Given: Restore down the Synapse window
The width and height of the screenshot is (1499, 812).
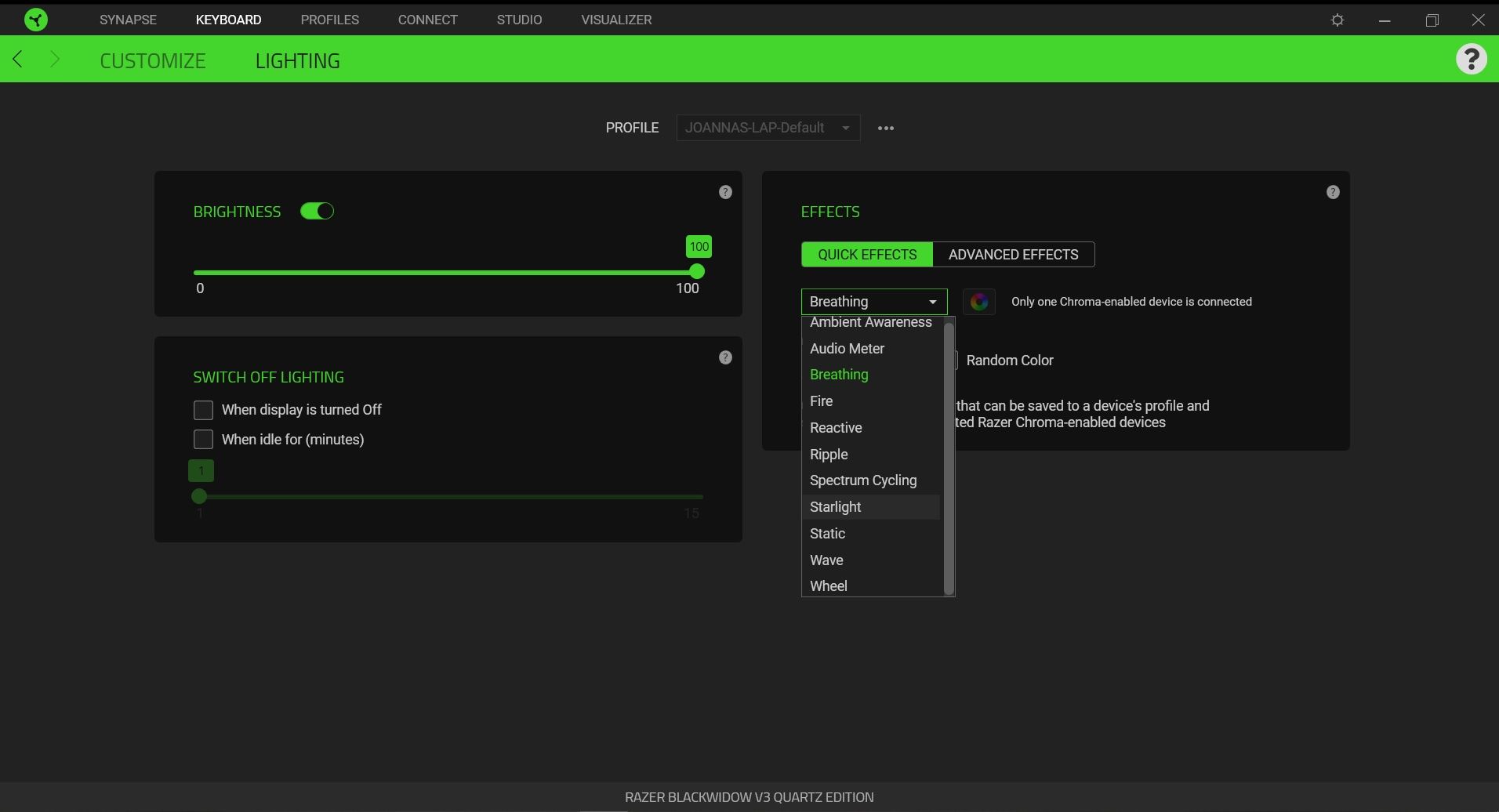Looking at the screenshot, I should pos(1432,20).
